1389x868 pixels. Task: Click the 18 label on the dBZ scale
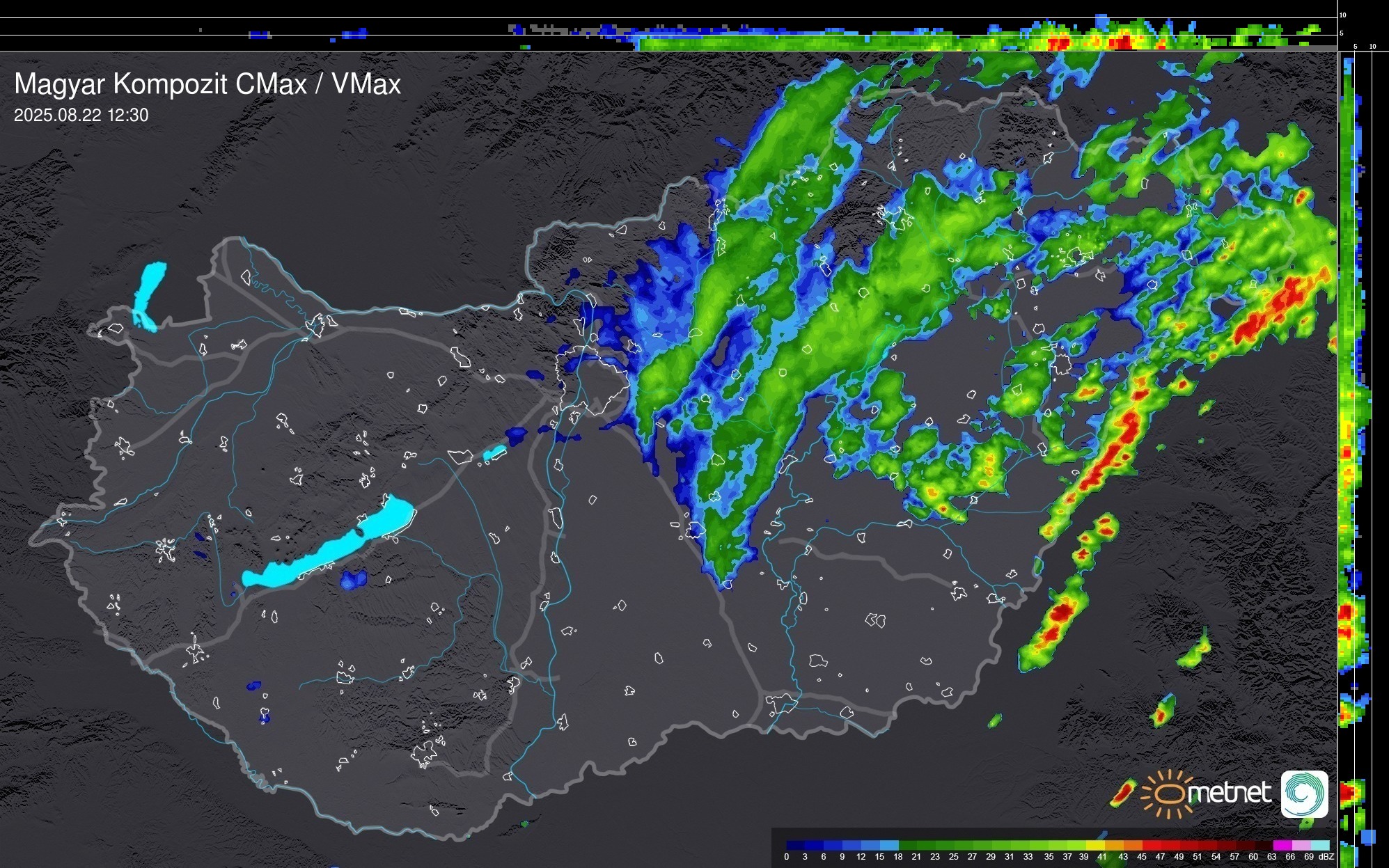tap(898, 857)
